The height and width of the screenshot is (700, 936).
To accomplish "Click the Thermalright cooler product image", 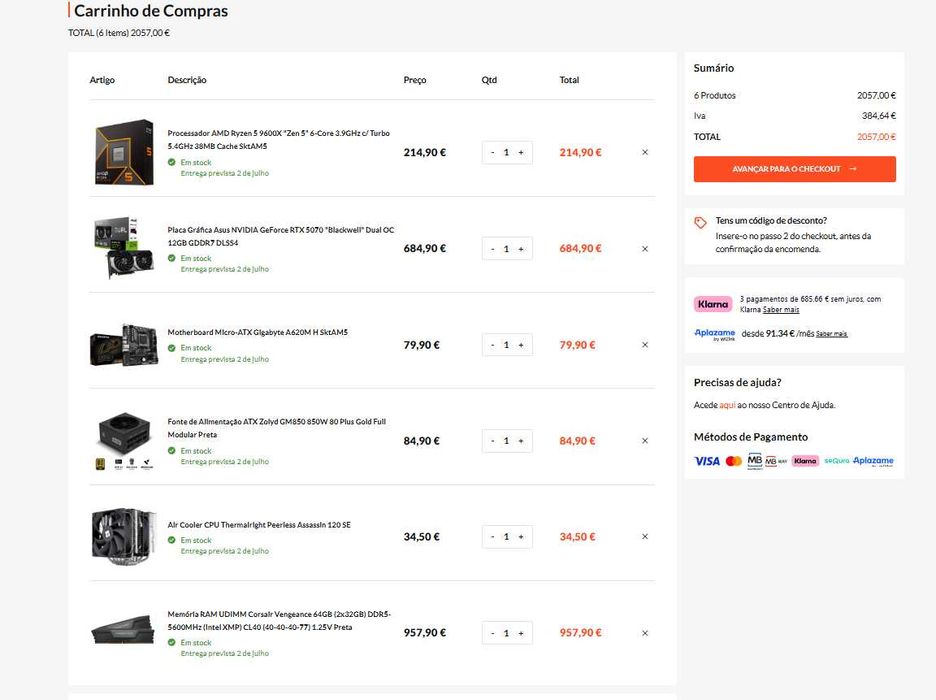I will tap(124, 535).
